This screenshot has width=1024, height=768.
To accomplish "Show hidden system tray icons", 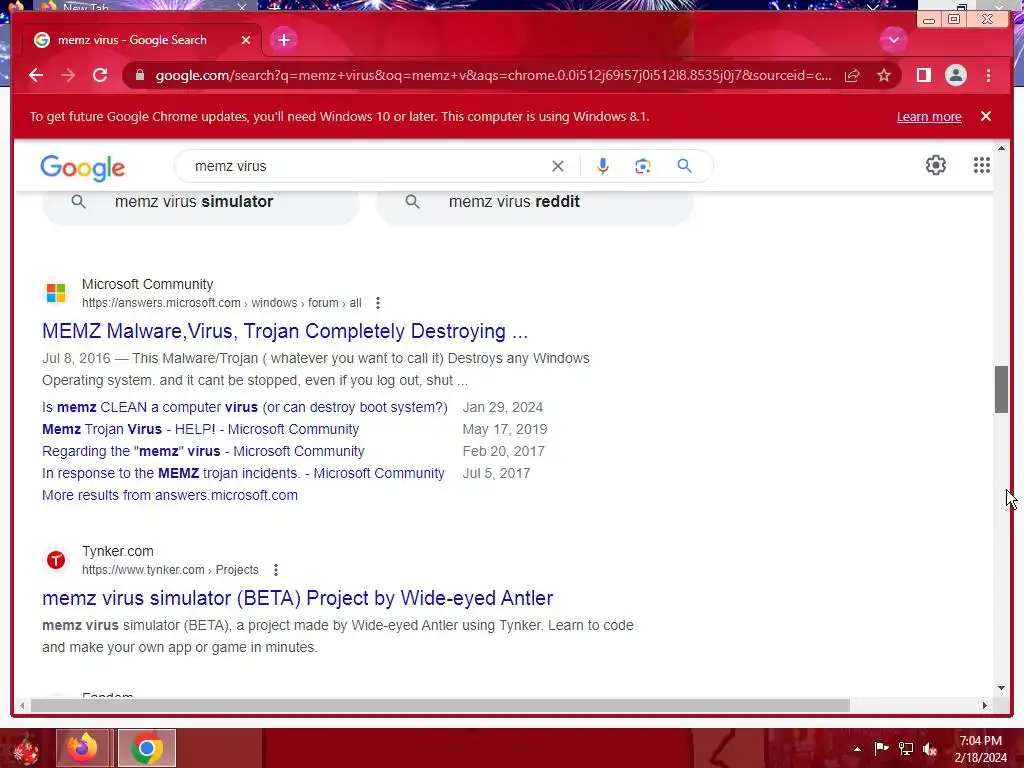I will coord(857,750).
